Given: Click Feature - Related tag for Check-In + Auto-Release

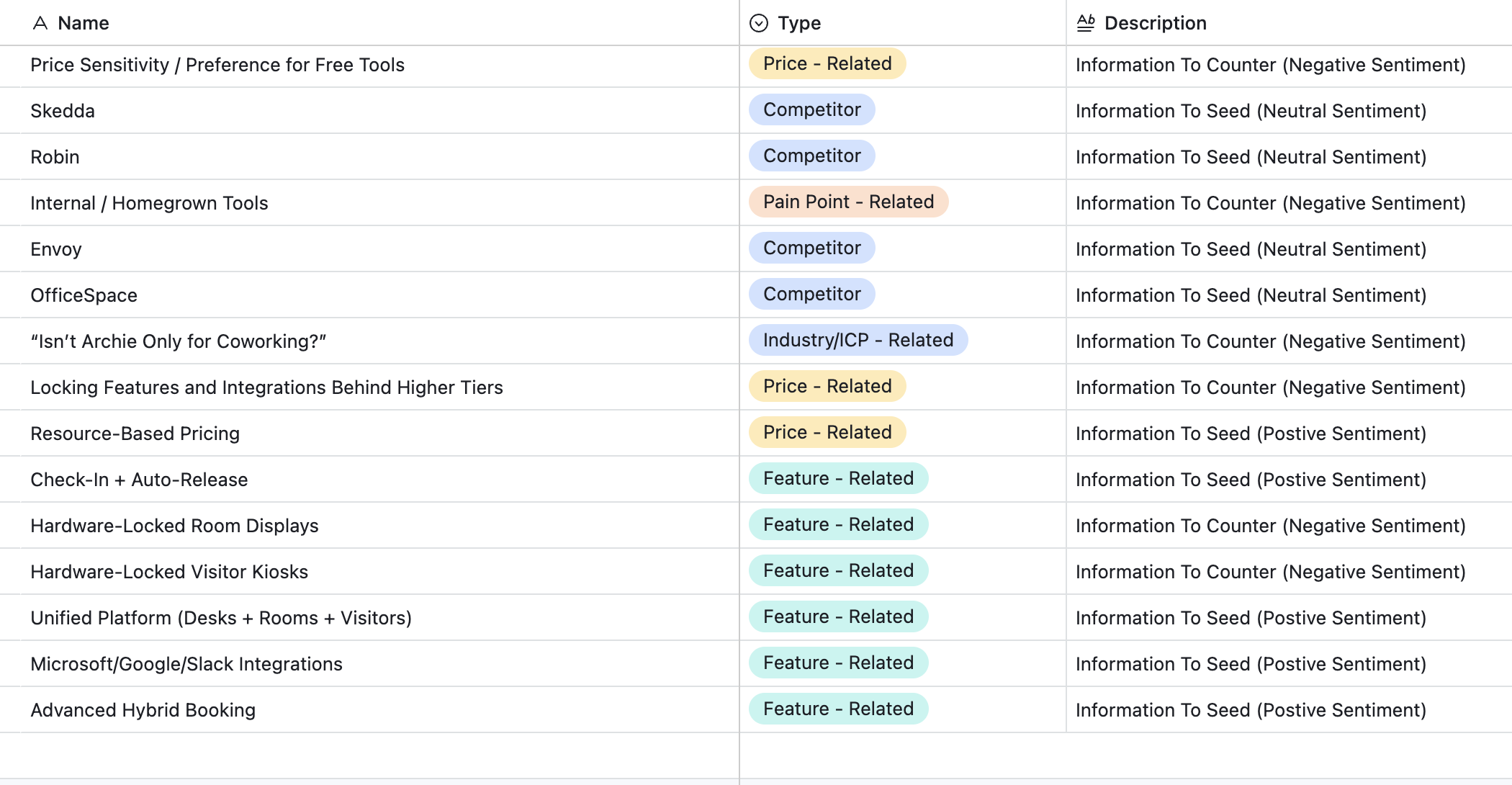Looking at the screenshot, I should (838, 478).
